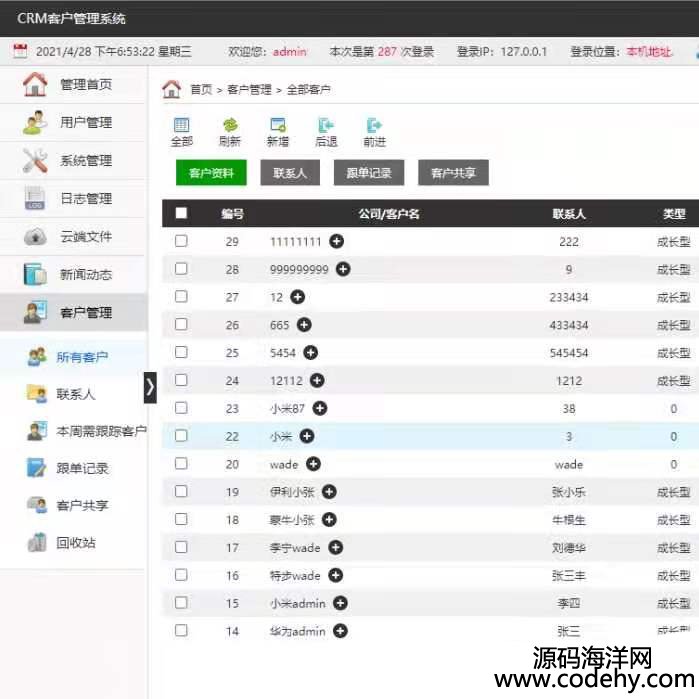
Task: Click the 跟单记录 notepad icon
Action: (x=36, y=468)
